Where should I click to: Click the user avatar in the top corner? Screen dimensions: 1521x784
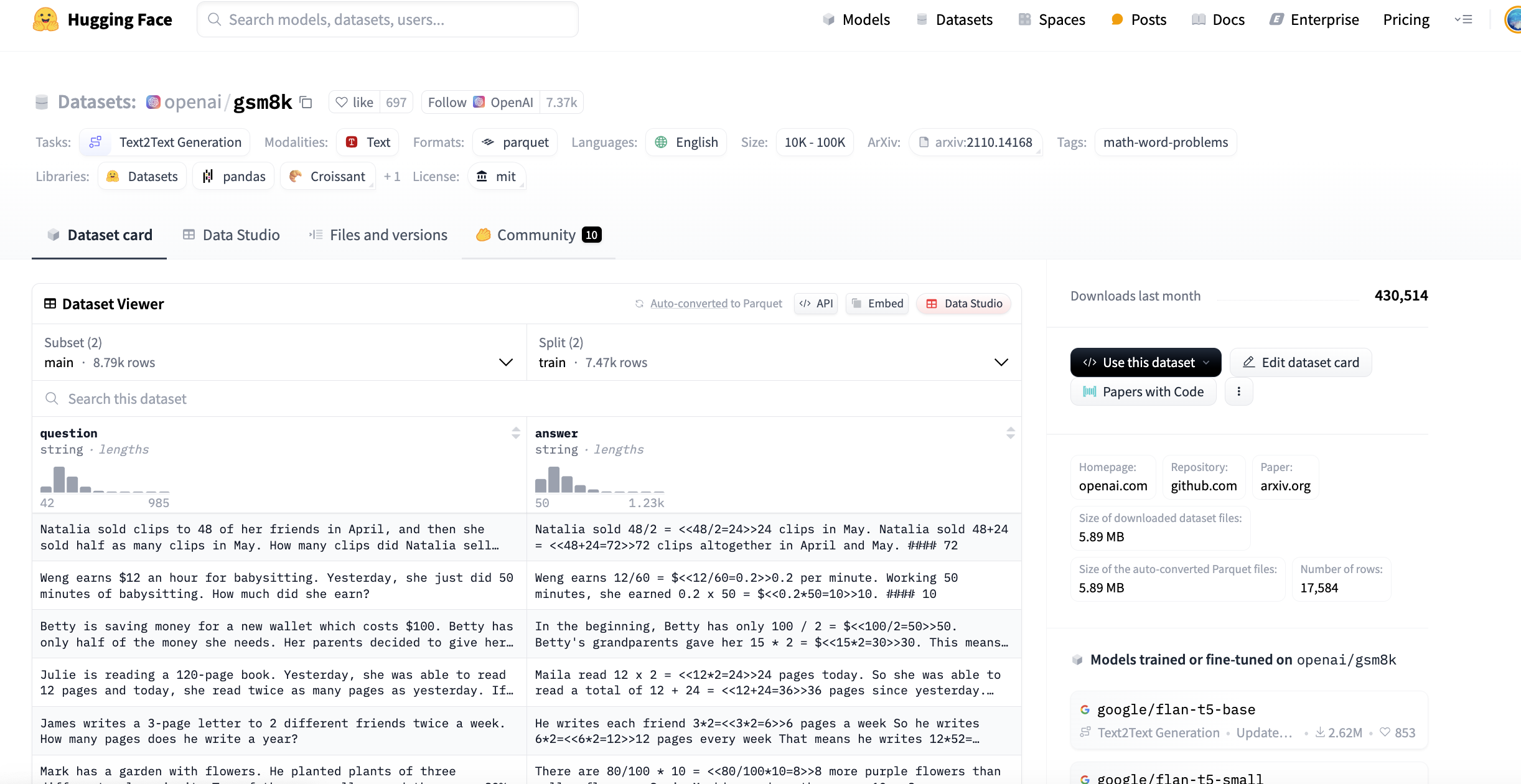1514,19
